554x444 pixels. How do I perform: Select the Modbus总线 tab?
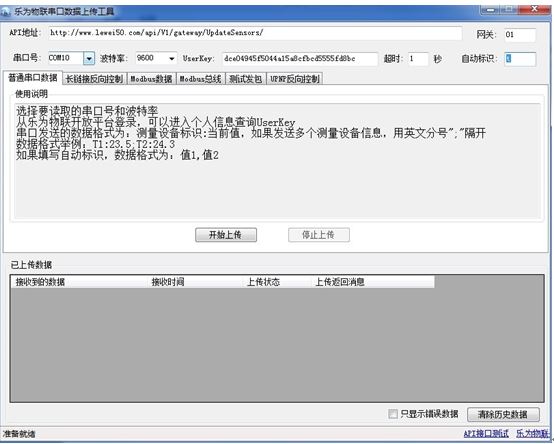tap(200, 79)
